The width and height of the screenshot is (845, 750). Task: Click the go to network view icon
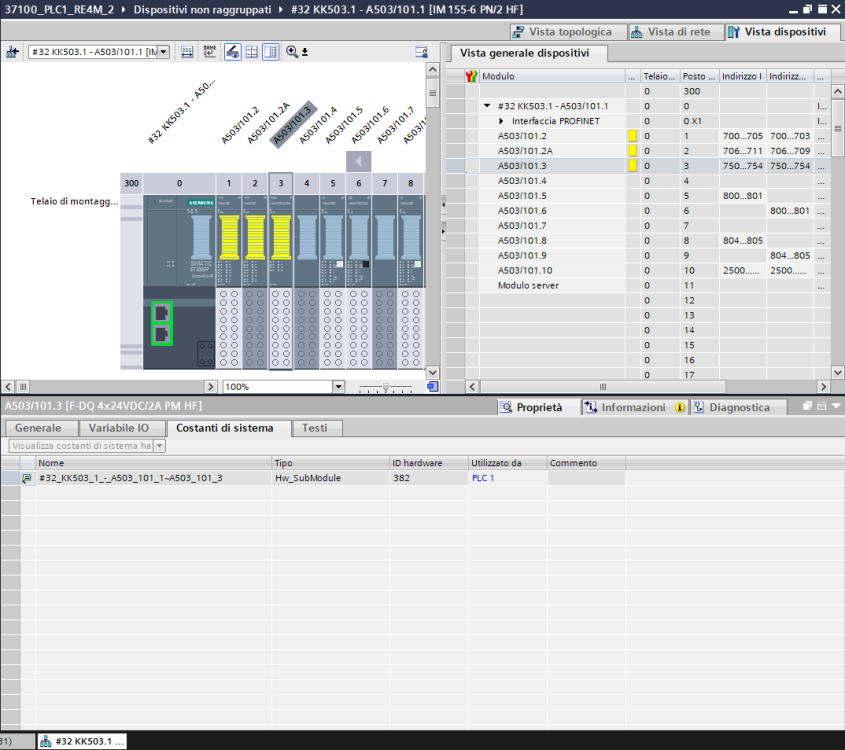14,52
